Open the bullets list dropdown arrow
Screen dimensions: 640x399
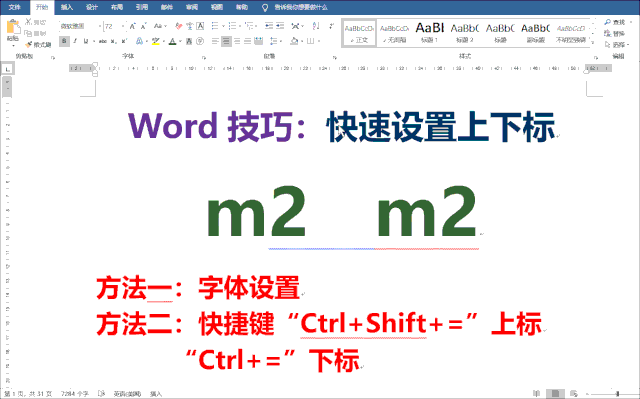coord(224,26)
